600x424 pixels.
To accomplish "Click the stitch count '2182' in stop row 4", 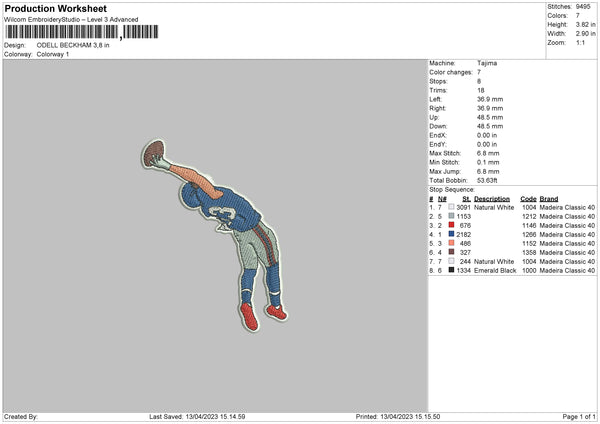I will pyautogui.click(x=463, y=234).
